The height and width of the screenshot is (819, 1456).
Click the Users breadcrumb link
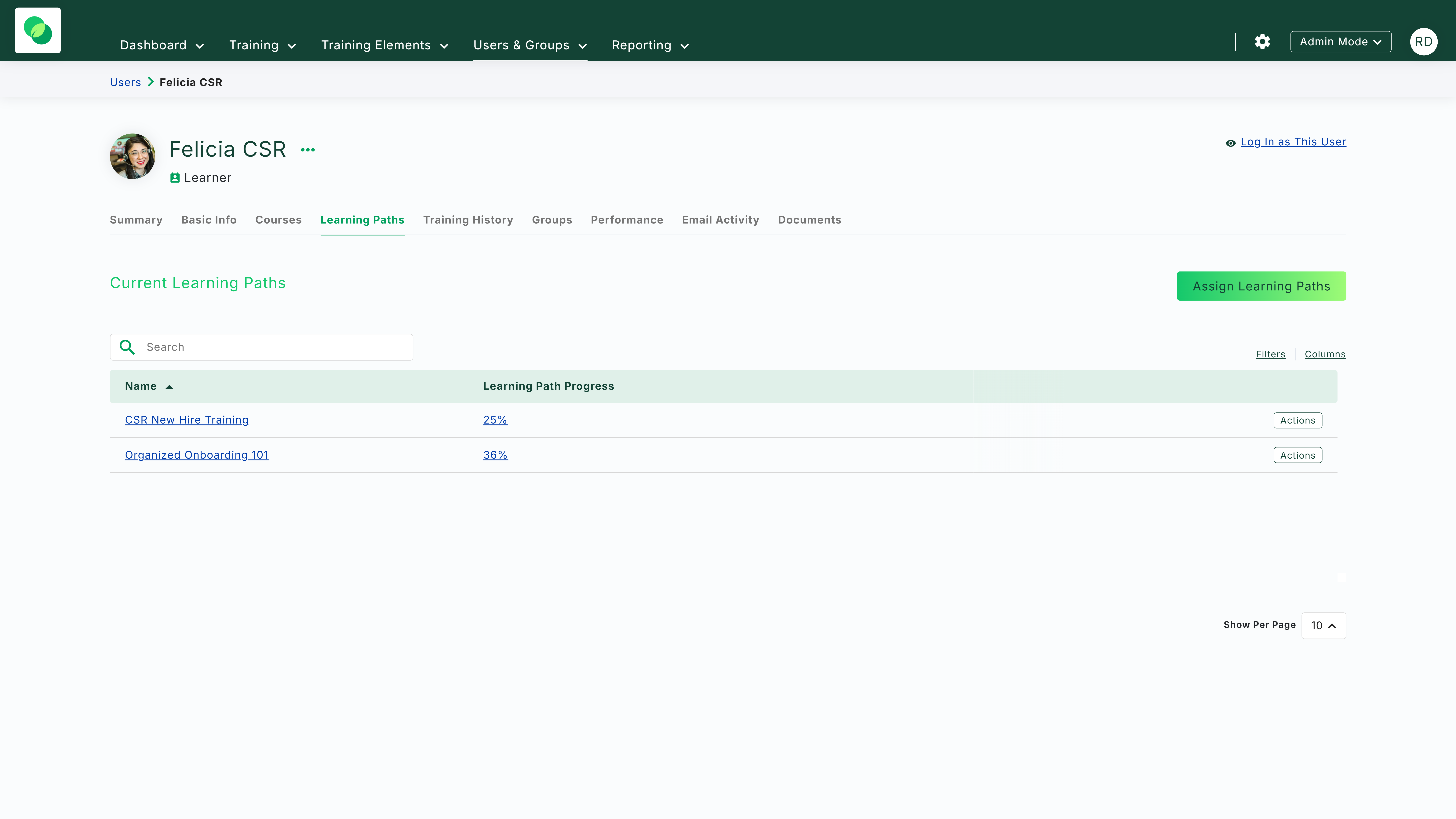(x=126, y=82)
